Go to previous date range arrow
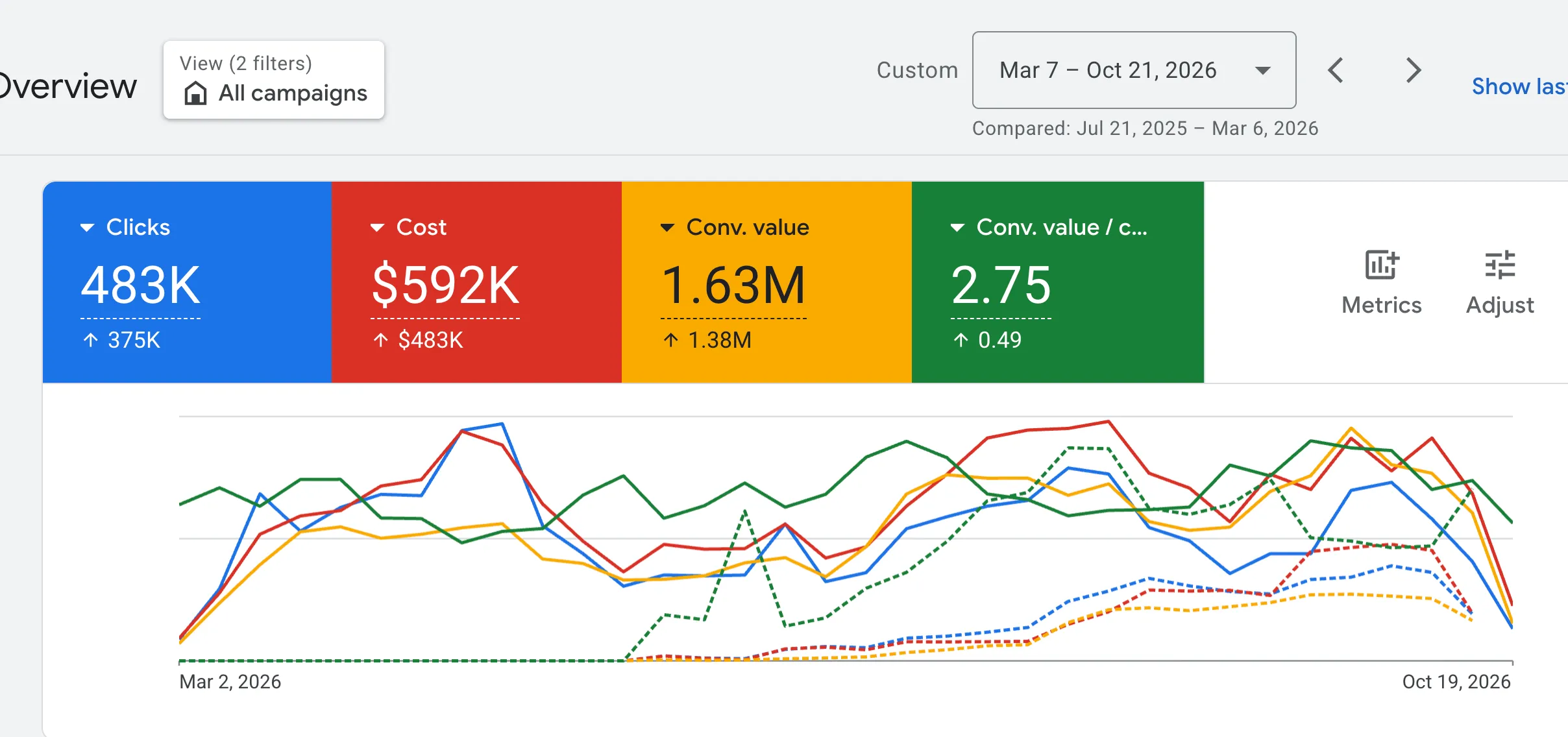This screenshot has width=1568, height=737. pyautogui.click(x=1336, y=70)
